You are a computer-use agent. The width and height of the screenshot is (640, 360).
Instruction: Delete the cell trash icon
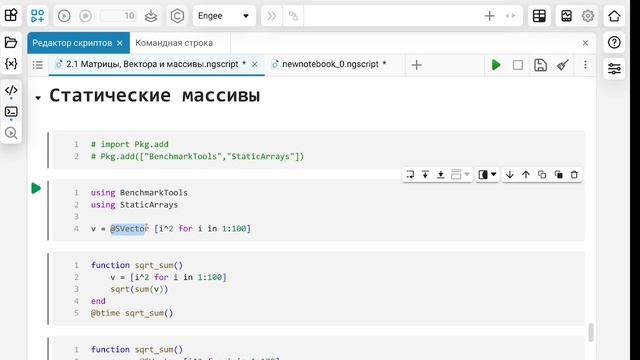(x=574, y=175)
